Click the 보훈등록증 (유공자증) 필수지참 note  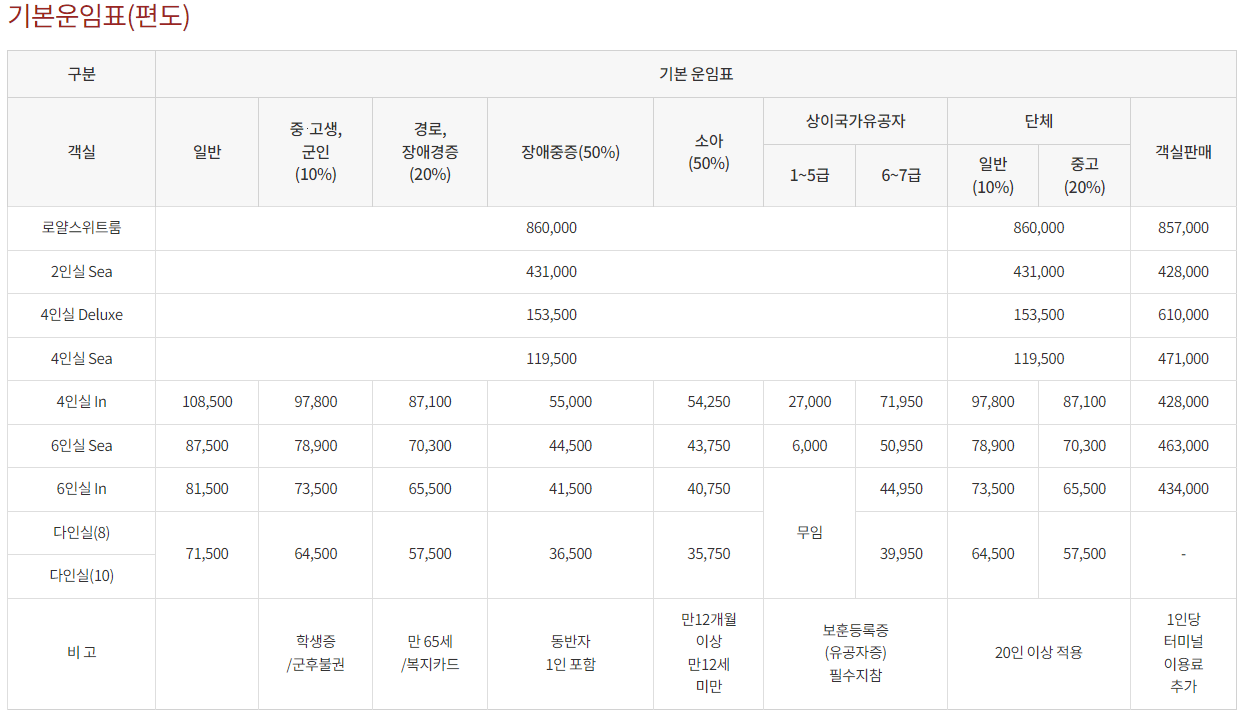pos(855,653)
